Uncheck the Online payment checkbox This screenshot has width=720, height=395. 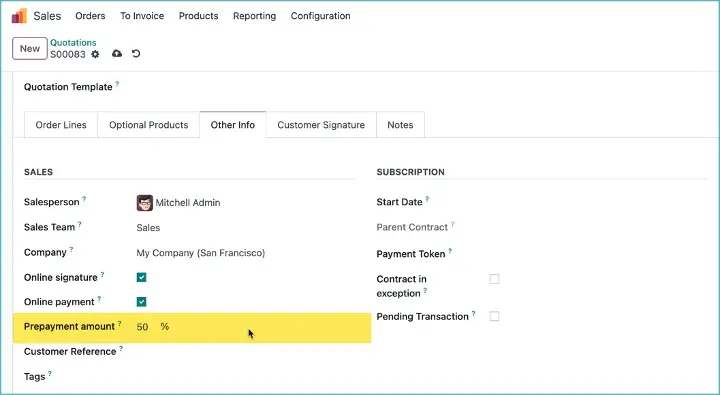coord(141,302)
